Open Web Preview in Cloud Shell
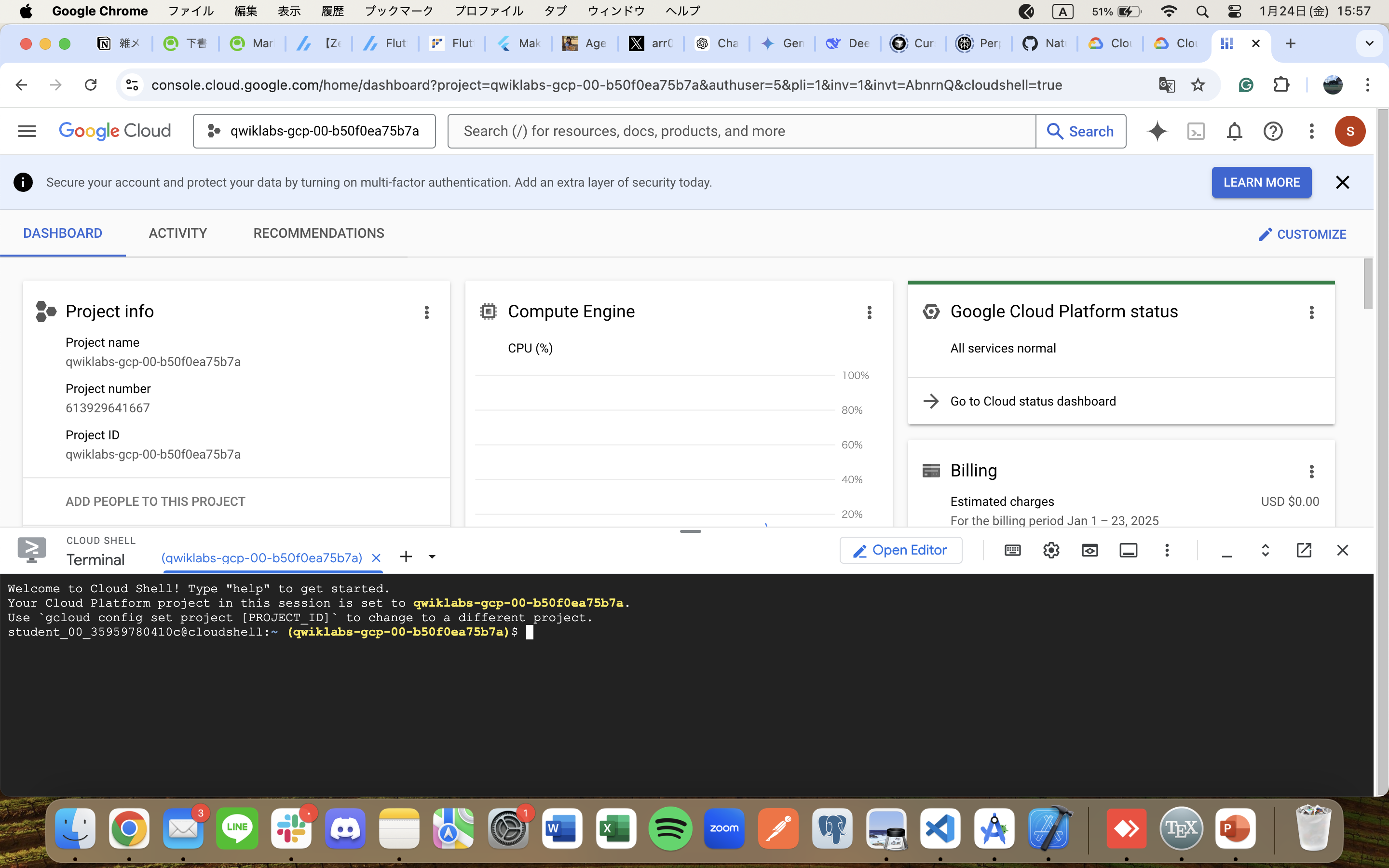Image resolution: width=1389 pixels, height=868 pixels. click(1090, 550)
